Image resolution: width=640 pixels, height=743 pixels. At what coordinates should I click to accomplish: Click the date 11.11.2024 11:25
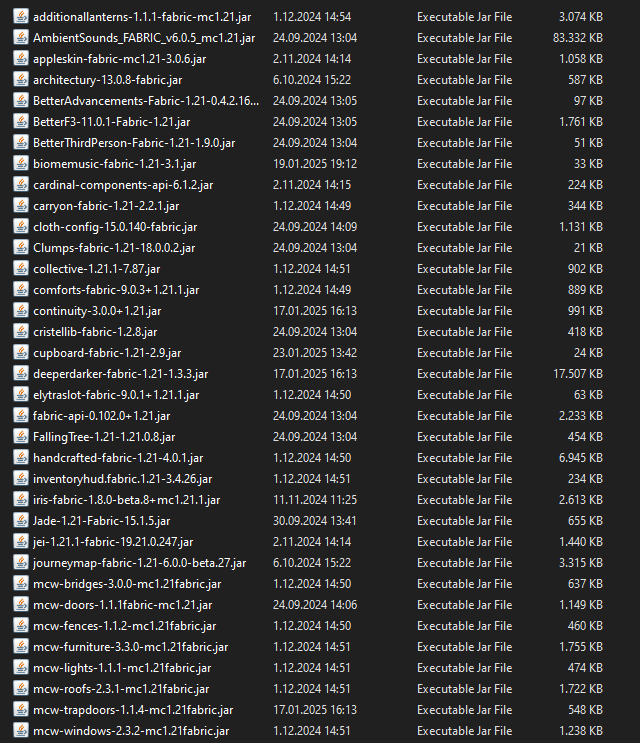pos(315,500)
